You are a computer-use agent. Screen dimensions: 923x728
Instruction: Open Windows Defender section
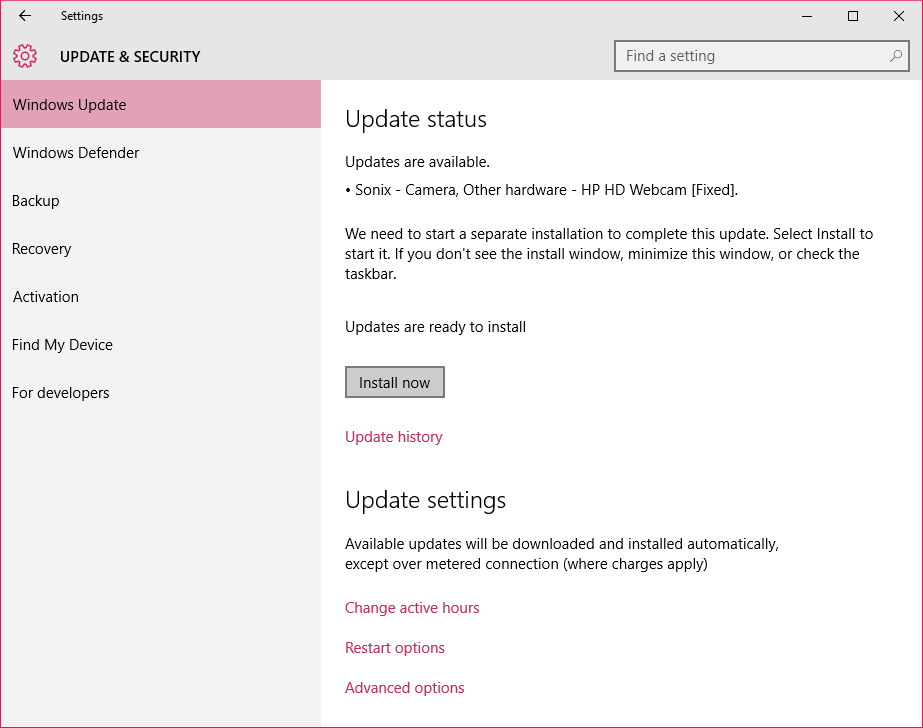point(161,152)
